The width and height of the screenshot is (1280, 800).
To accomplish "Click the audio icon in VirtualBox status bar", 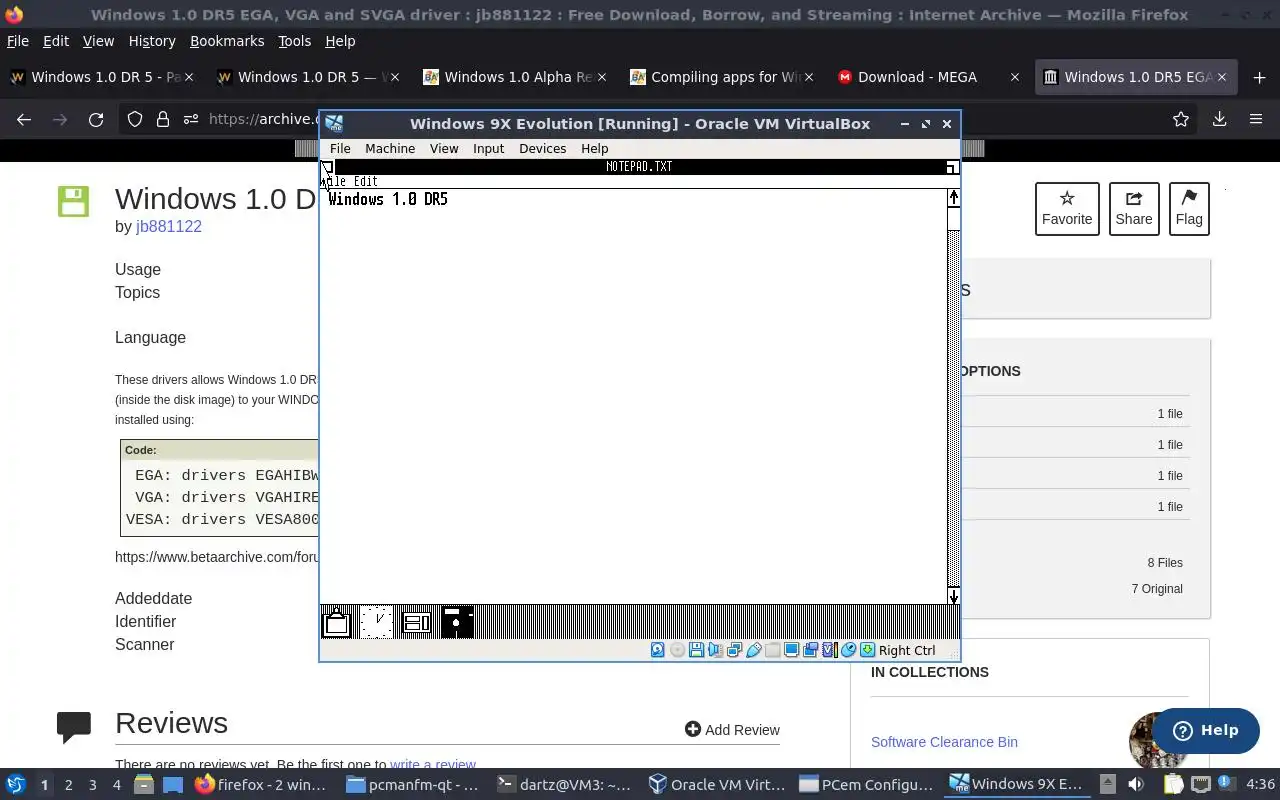I will click(x=715, y=650).
